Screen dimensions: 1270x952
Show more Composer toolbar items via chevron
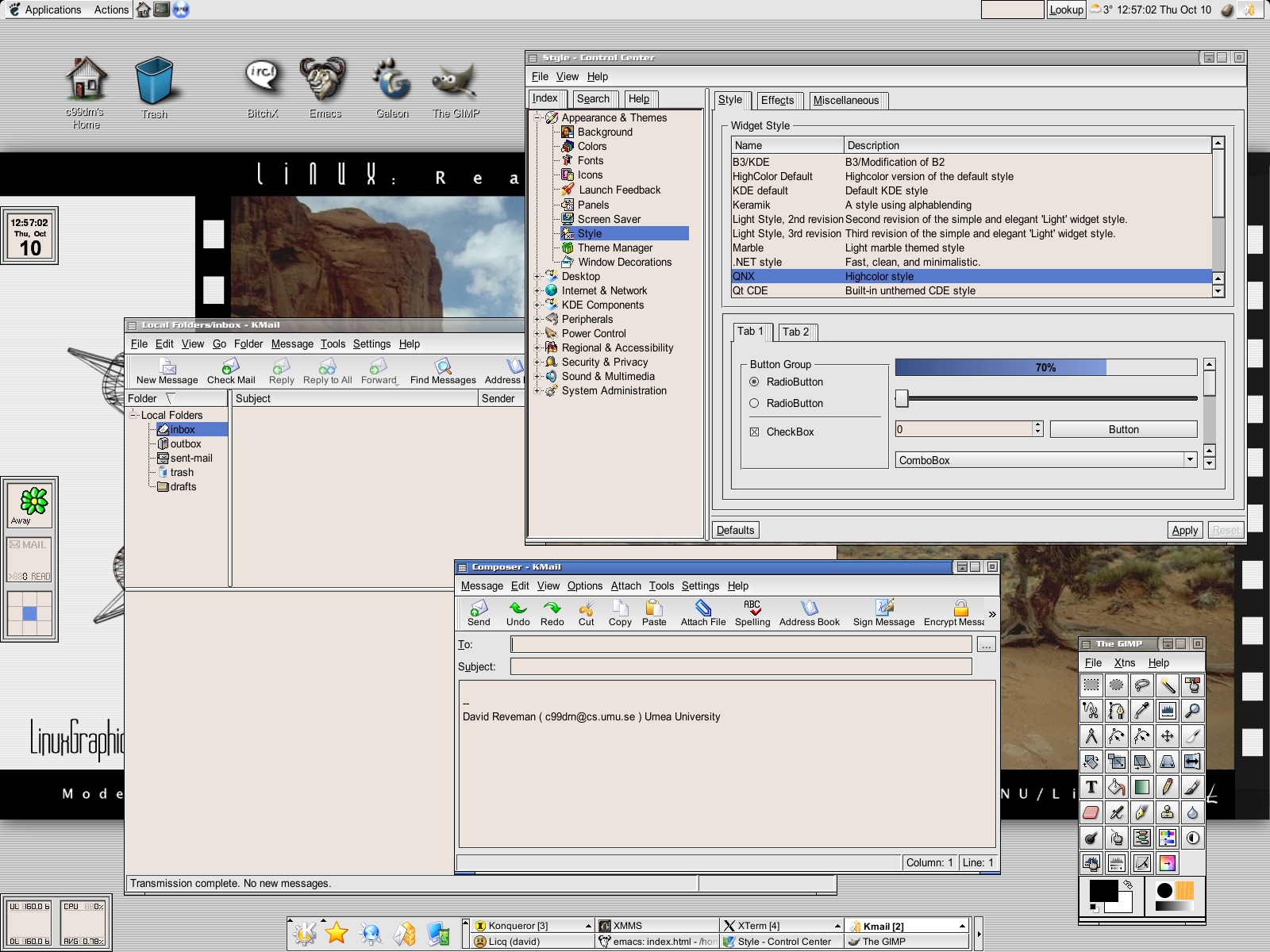click(992, 614)
